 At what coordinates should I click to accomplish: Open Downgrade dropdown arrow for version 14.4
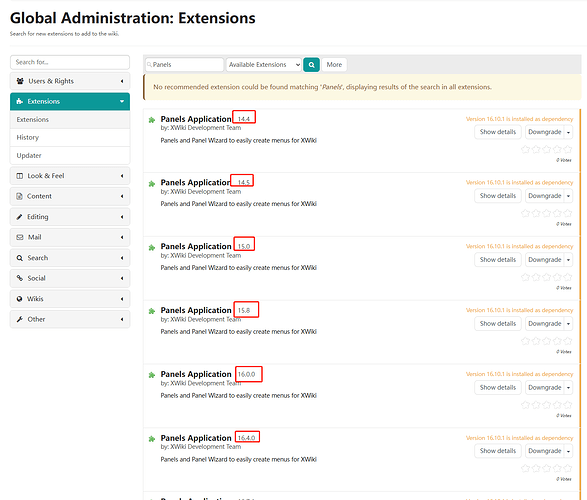coord(568,132)
